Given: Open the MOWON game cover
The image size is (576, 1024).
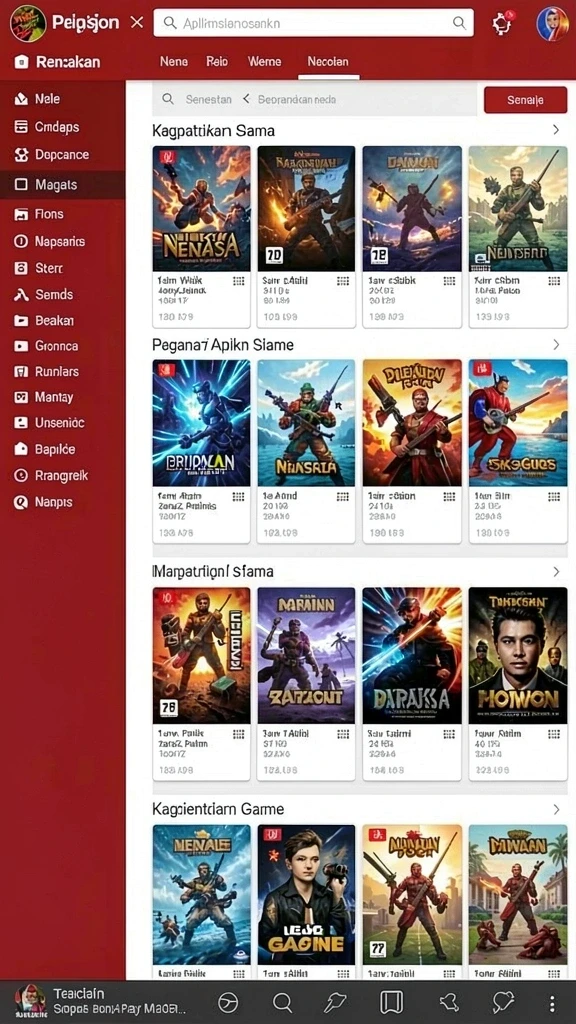Looking at the screenshot, I should (x=518, y=656).
